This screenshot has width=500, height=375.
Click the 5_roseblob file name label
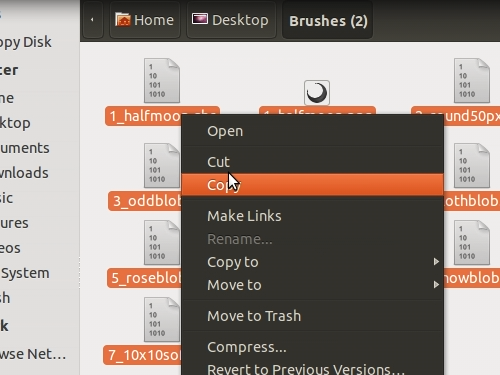144,278
